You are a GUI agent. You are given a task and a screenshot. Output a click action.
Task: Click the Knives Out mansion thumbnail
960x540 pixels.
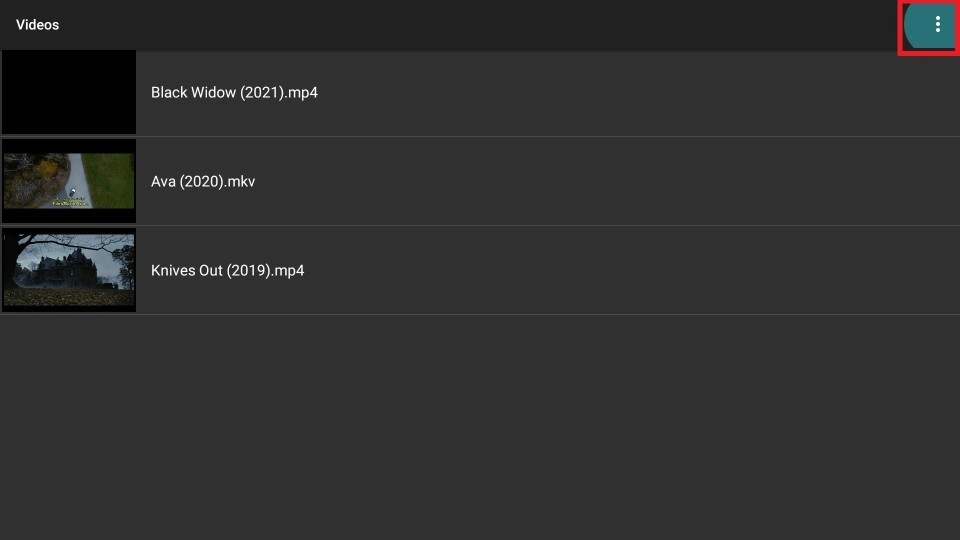coord(69,270)
